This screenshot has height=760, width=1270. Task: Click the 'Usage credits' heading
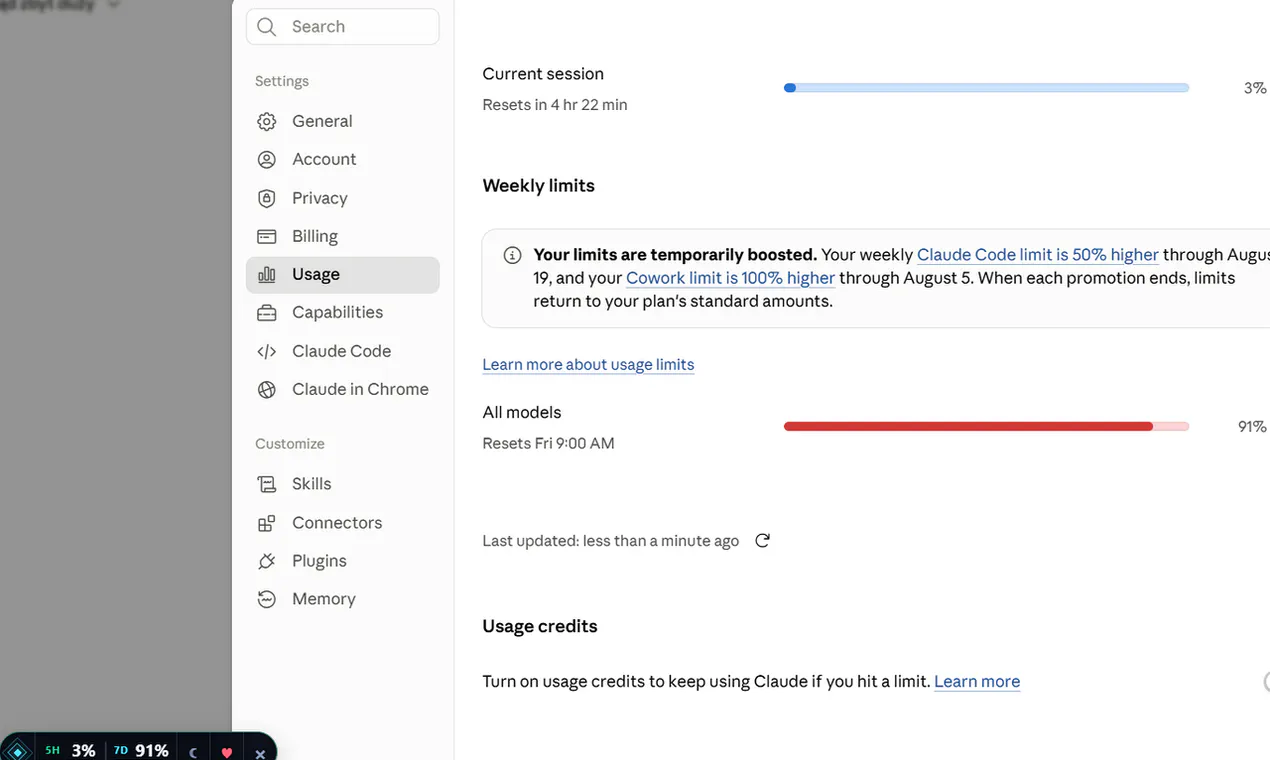click(540, 627)
